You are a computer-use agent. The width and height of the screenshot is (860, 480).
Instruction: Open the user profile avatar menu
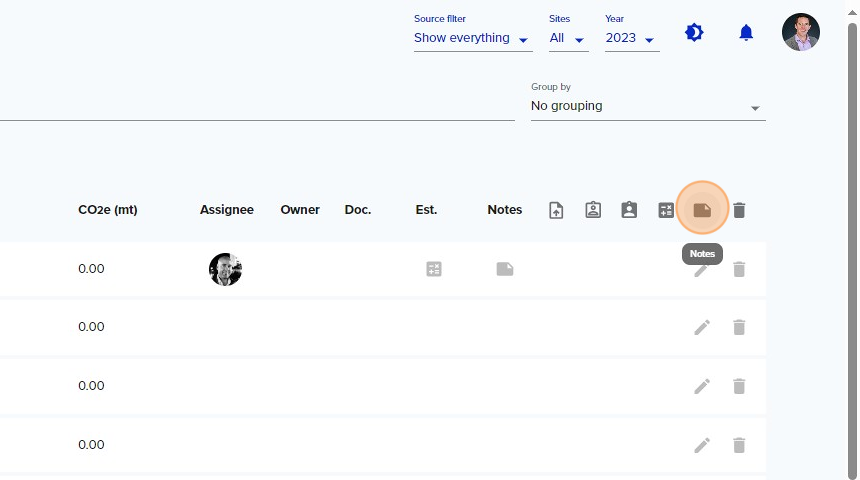pos(801,32)
